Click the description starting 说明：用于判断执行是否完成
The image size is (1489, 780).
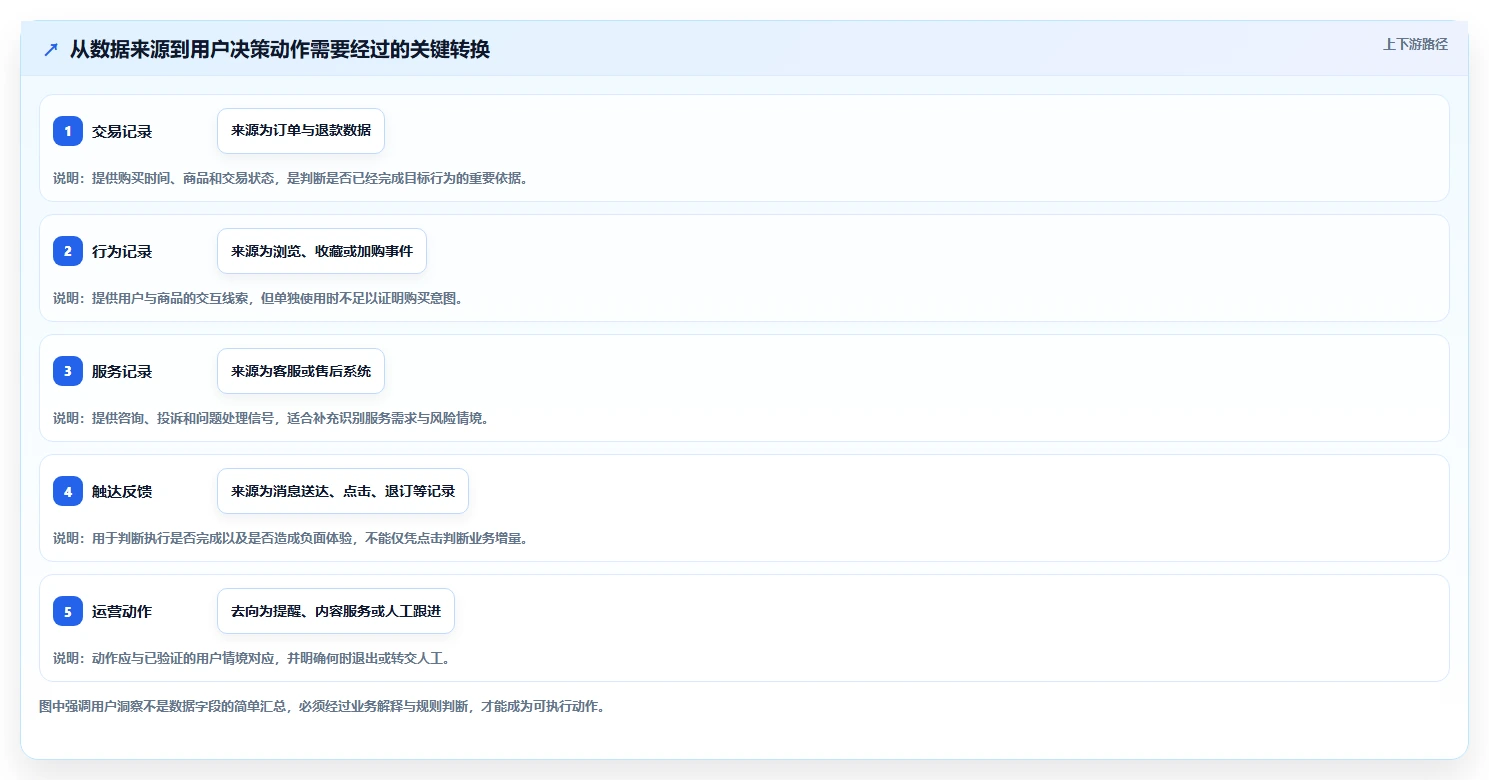290,538
